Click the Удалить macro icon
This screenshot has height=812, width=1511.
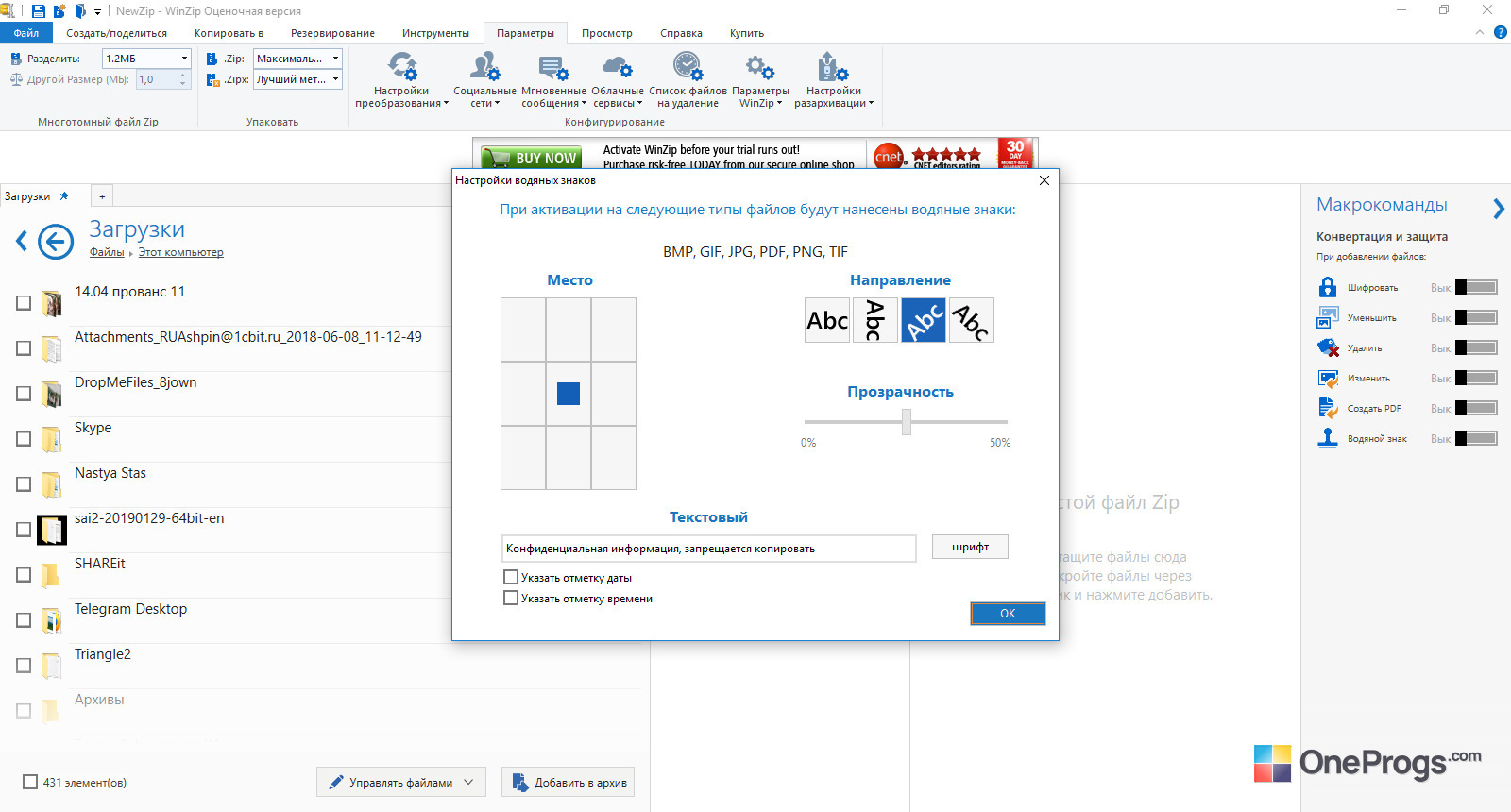pos(1328,347)
